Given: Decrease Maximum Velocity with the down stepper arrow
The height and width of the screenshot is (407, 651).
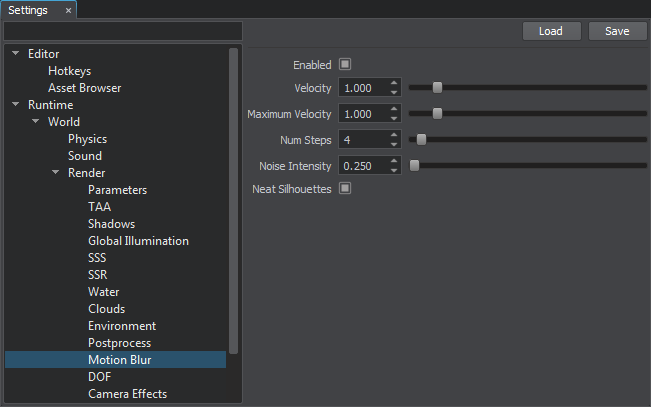Looking at the screenshot, I should [394, 118].
